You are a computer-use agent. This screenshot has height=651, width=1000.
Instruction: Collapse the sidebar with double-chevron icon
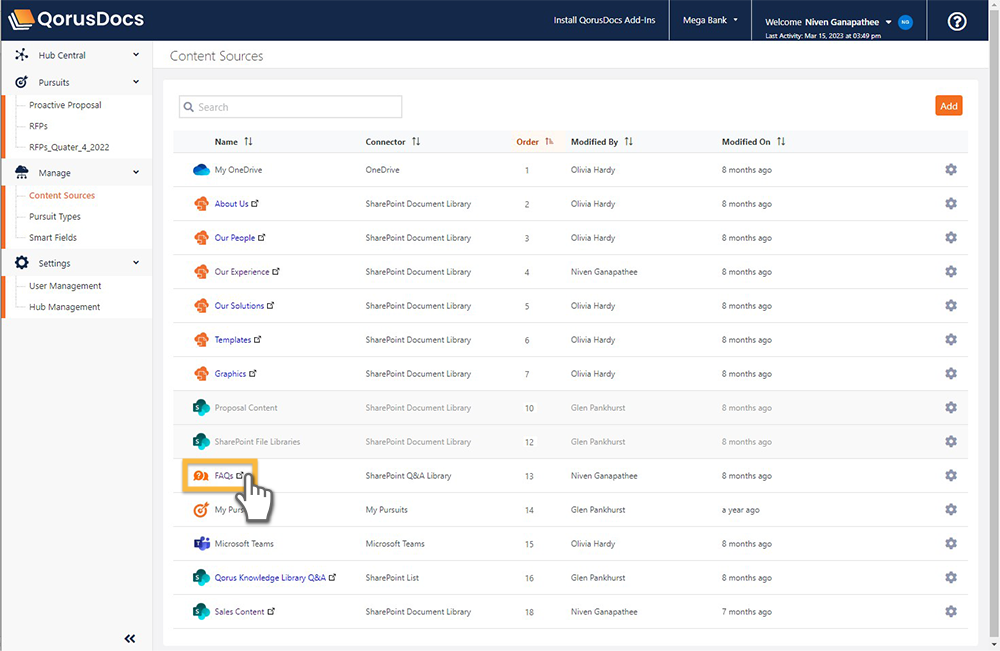click(x=130, y=639)
